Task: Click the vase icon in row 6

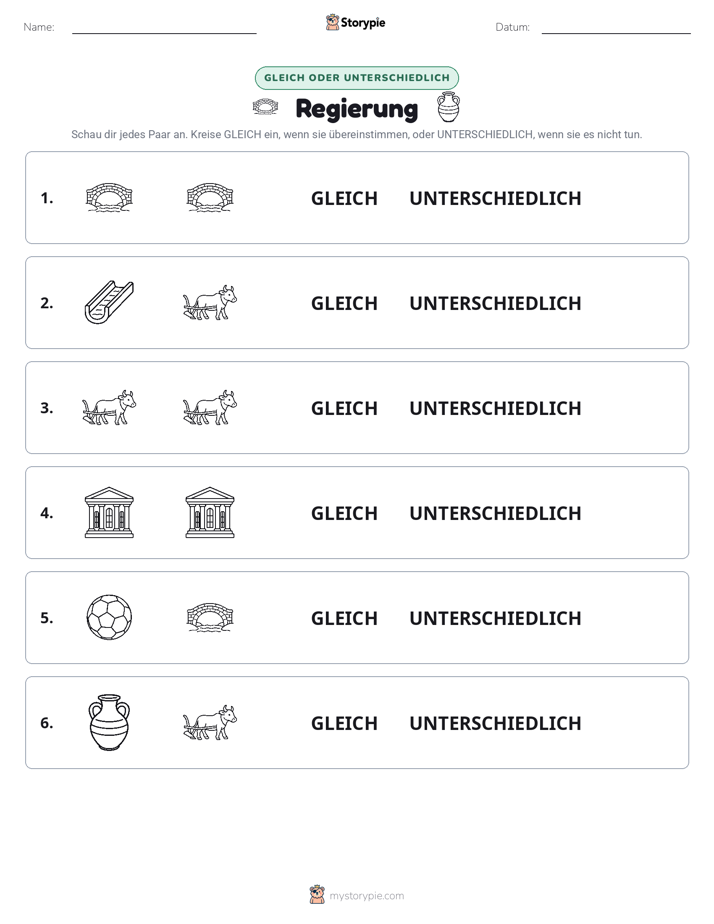Action: [109, 722]
